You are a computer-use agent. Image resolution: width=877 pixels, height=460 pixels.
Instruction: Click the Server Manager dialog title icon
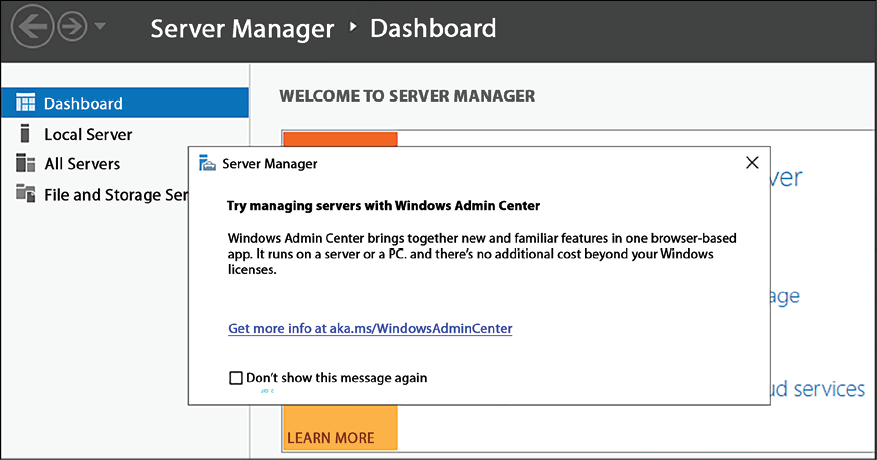point(207,163)
